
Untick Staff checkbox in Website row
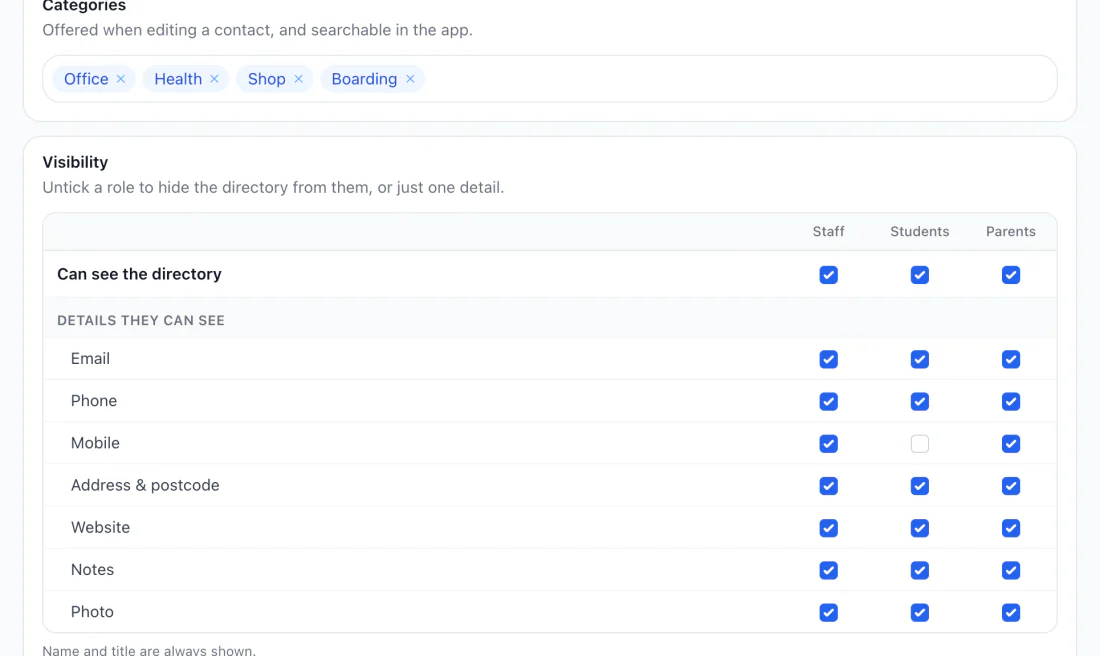829,528
